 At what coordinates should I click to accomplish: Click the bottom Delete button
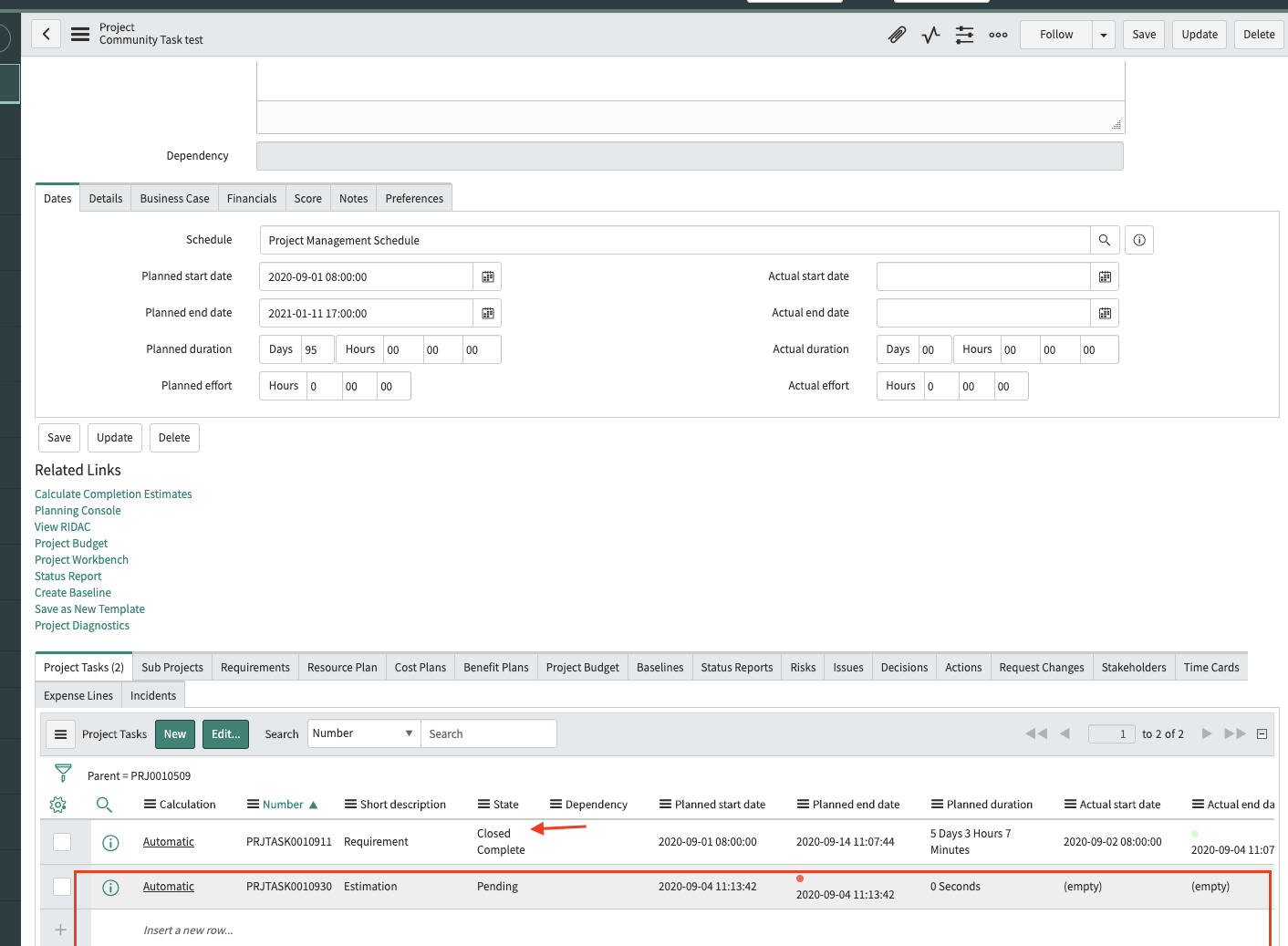[x=174, y=438]
